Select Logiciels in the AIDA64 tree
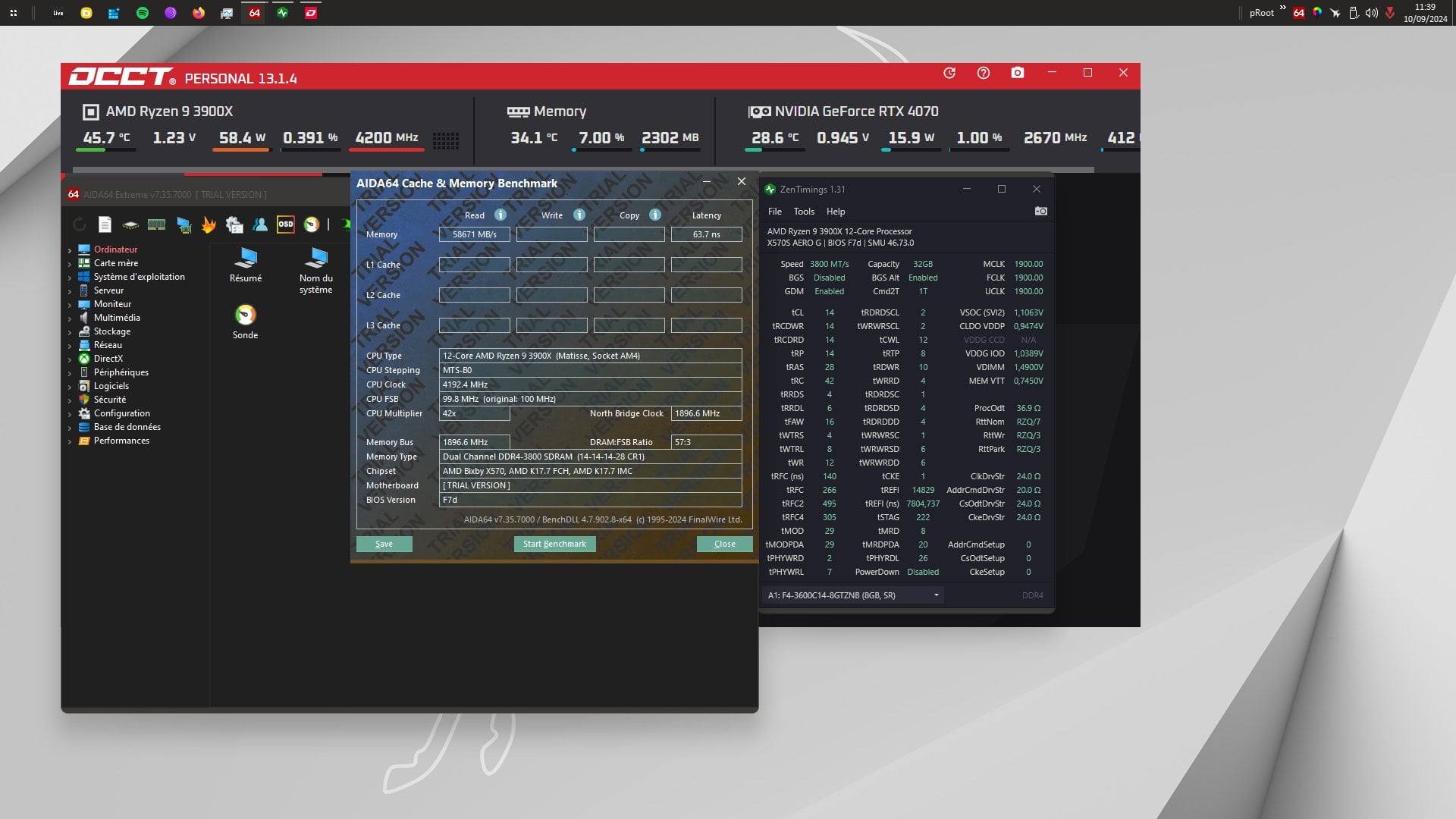1456x819 pixels. [x=111, y=386]
